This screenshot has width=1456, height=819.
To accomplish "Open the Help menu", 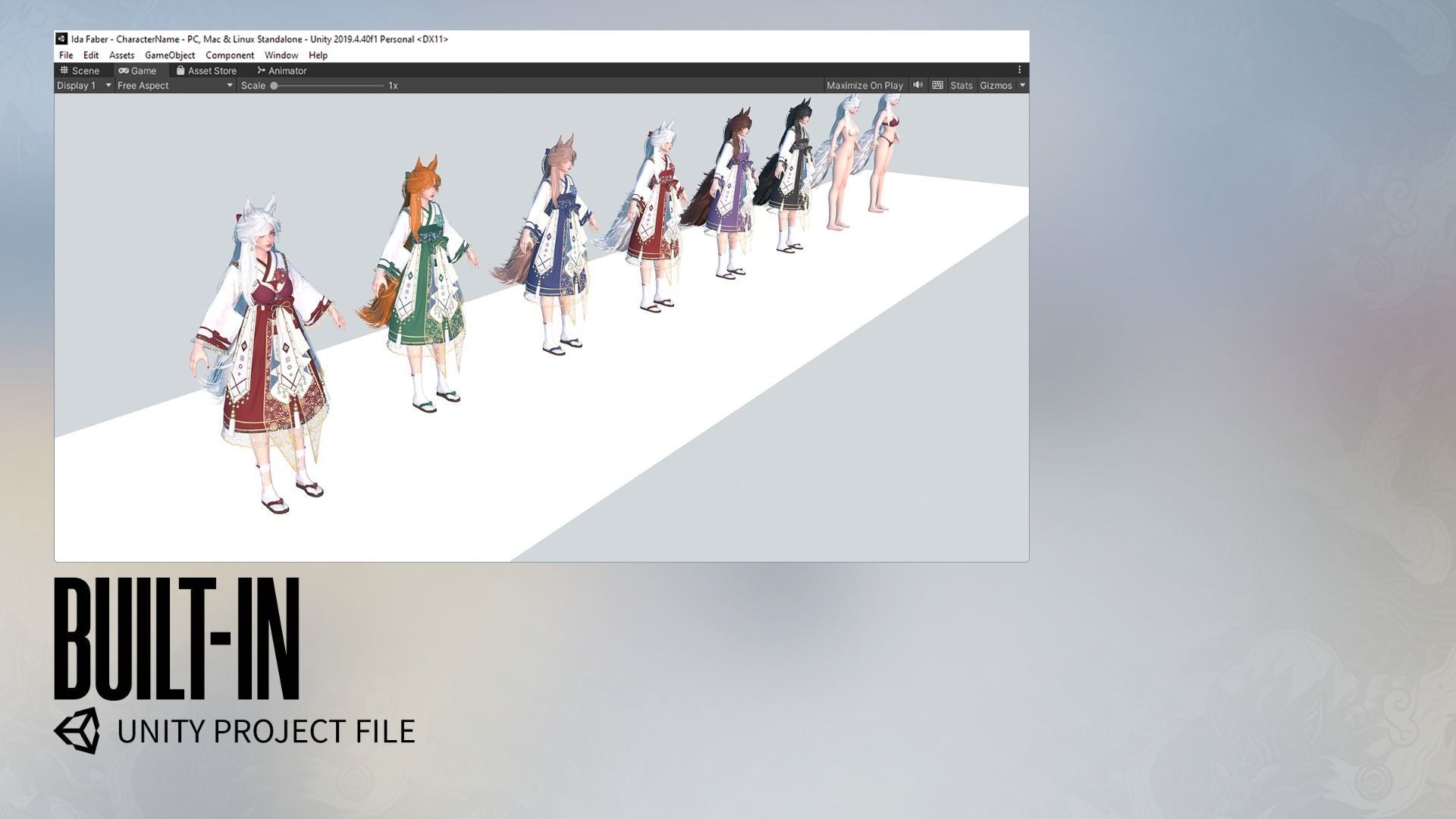I will (318, 55).
